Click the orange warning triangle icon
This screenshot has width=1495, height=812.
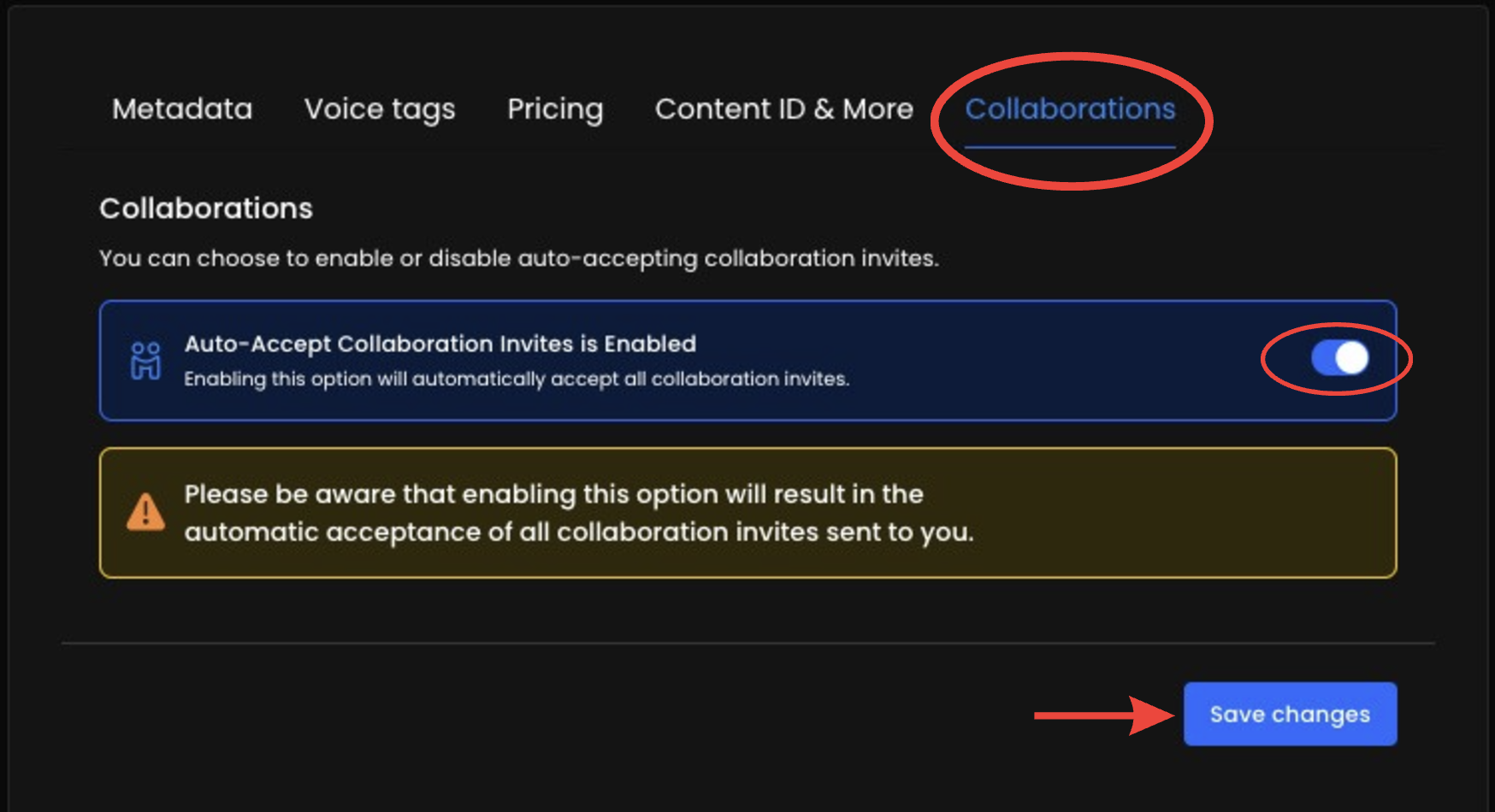pos(145,513)
